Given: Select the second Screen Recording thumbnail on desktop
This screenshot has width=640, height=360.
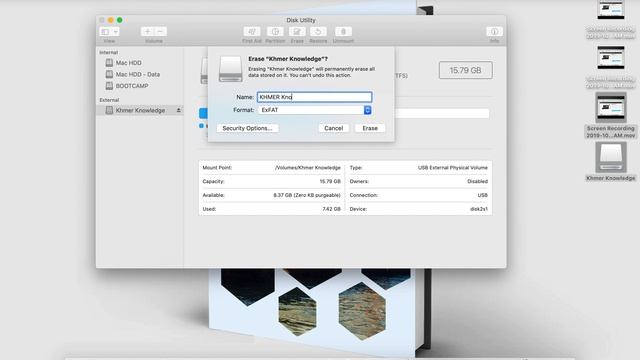Looking at the screenshot, I should pos(611,58).
